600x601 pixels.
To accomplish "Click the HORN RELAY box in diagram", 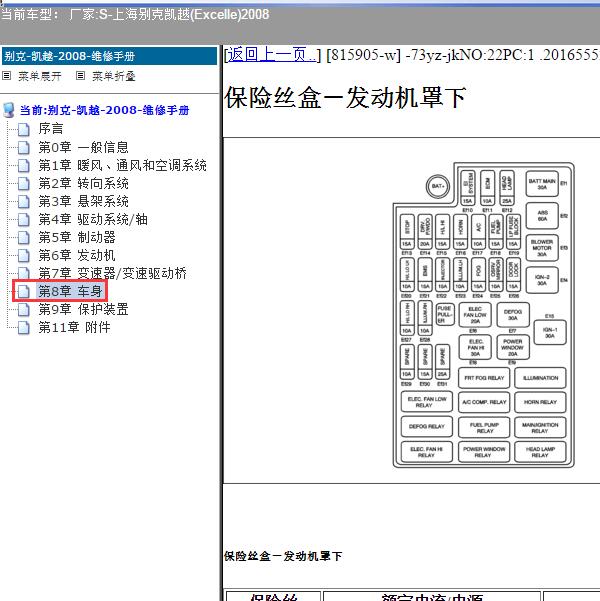I will click(540, 402).
